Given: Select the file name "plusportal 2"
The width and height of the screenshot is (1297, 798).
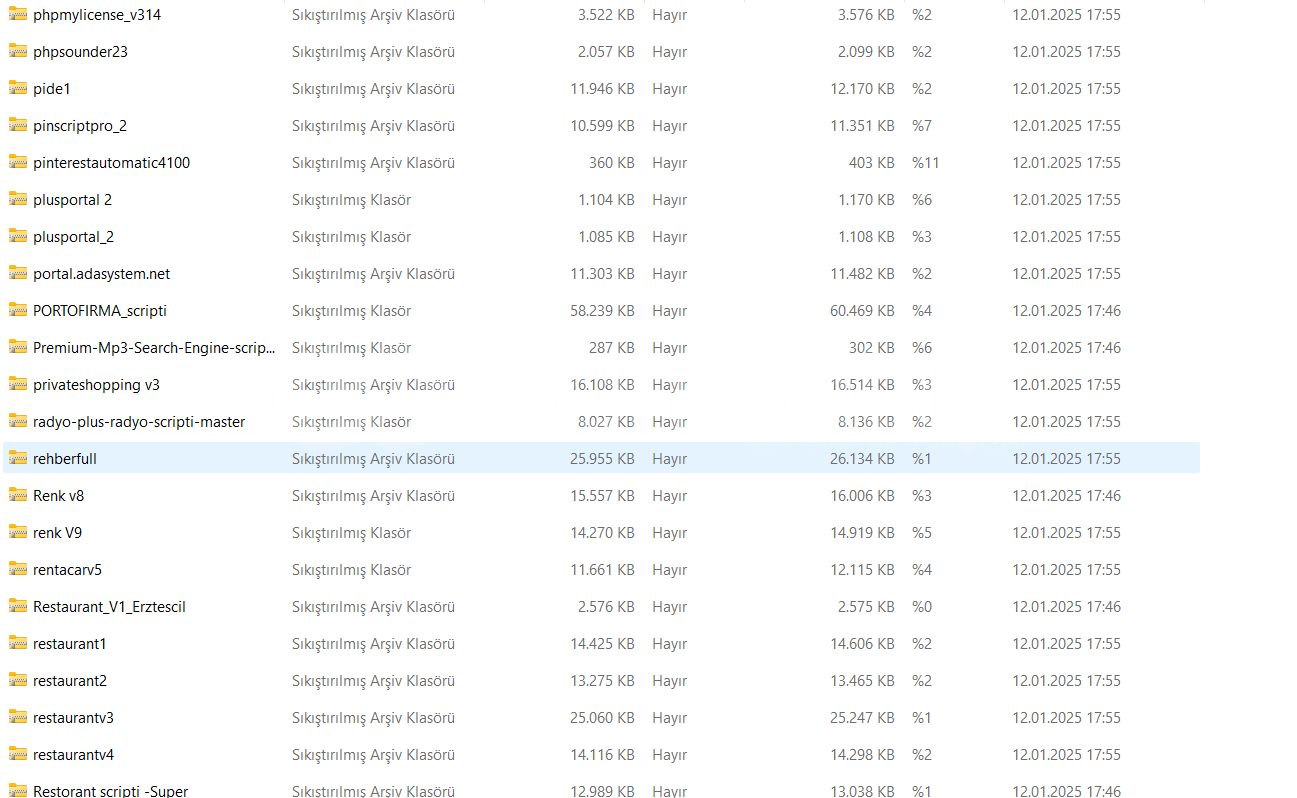Looking at the screenshot, I should point(72,200).
